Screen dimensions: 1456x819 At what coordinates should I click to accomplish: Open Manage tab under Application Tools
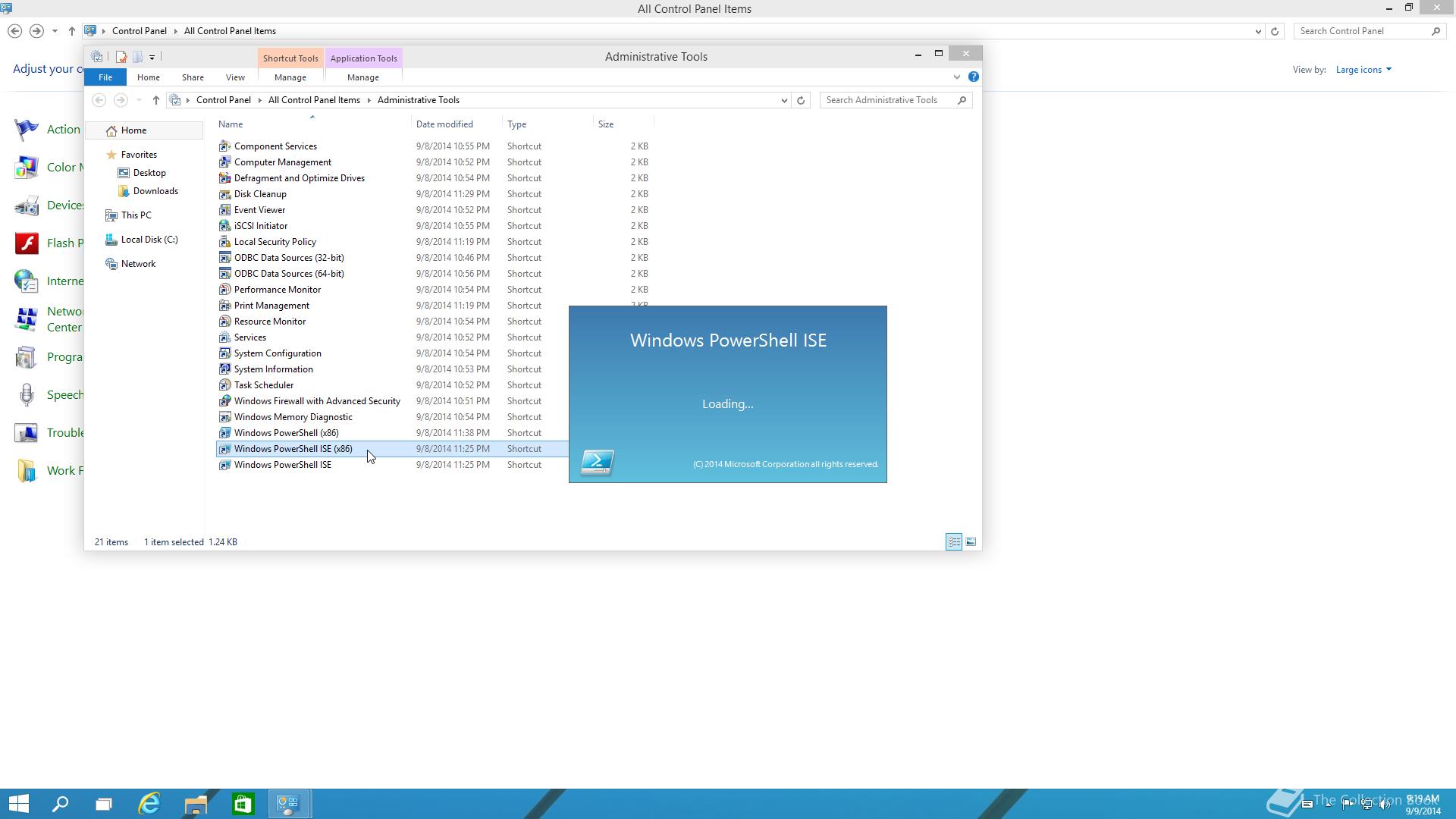[x=363, y=77]
